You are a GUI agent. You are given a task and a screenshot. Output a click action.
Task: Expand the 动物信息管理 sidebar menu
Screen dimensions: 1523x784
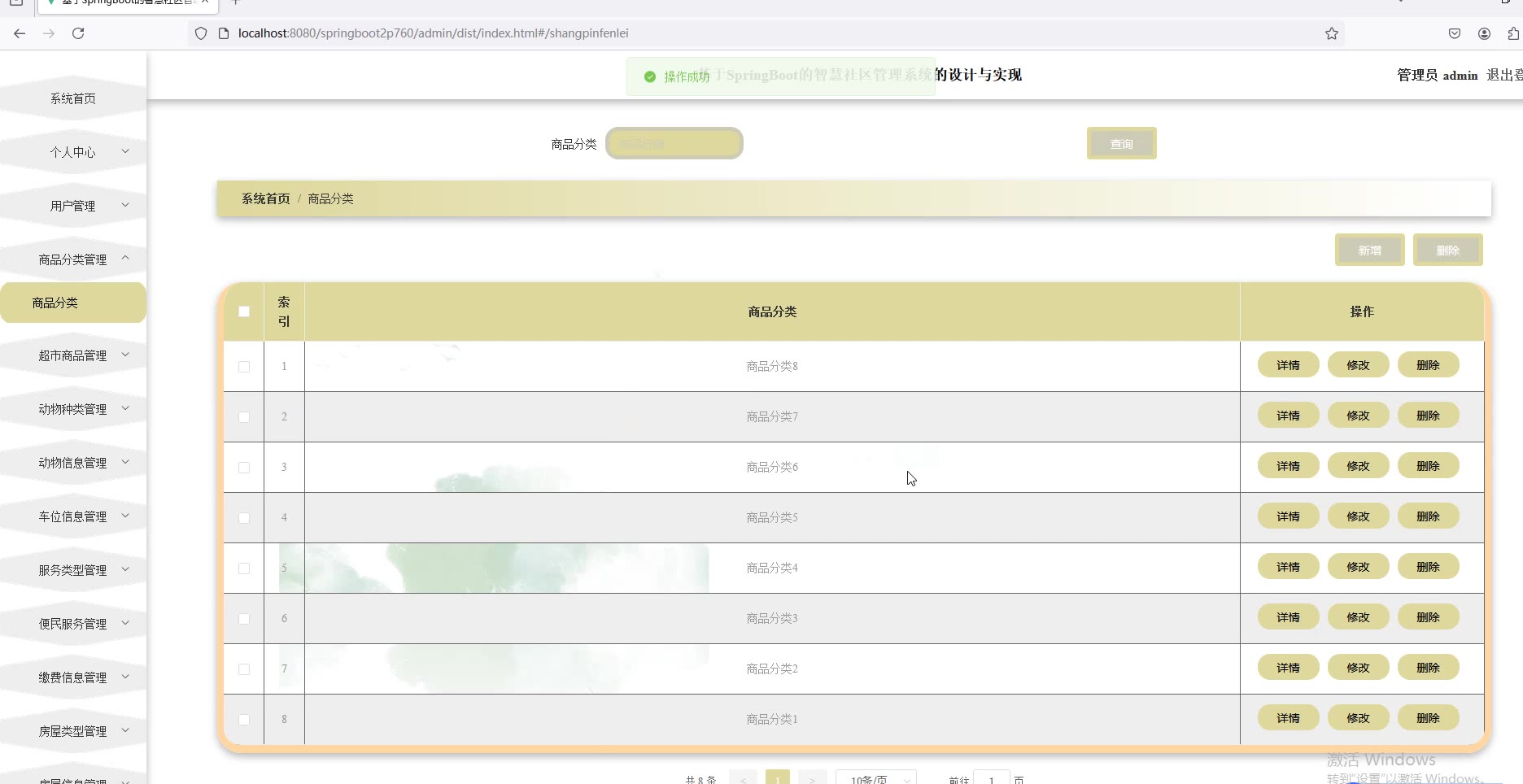tap(73, 463)
